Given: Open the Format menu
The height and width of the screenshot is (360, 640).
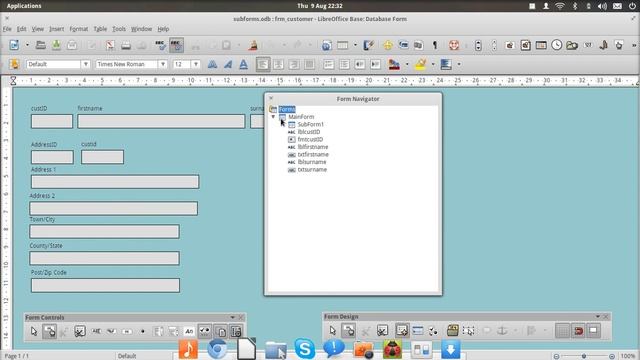Looking at the screenshot, I should [x=78, y=29].
